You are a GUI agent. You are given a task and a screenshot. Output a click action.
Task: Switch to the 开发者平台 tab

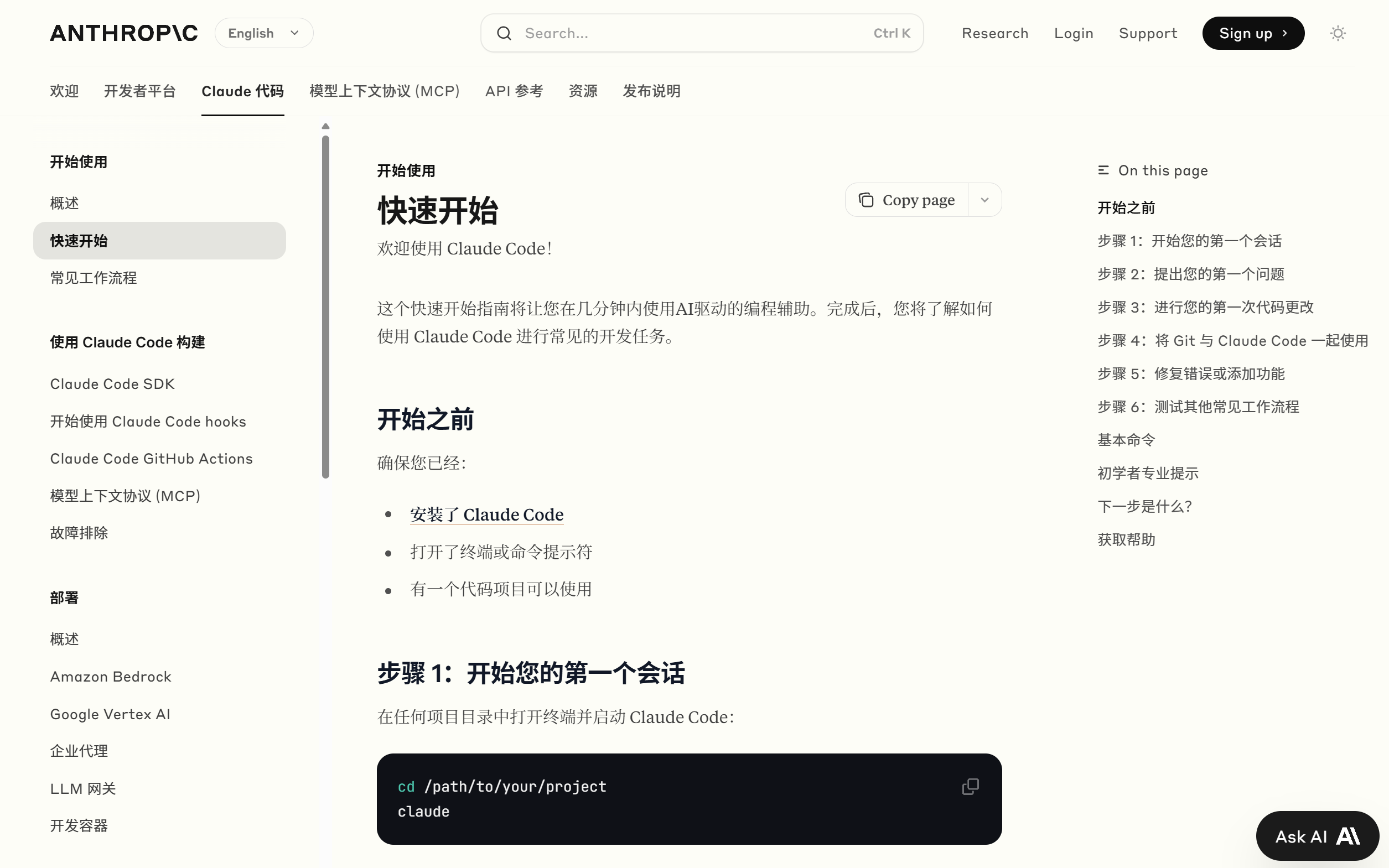pos(139,91)
